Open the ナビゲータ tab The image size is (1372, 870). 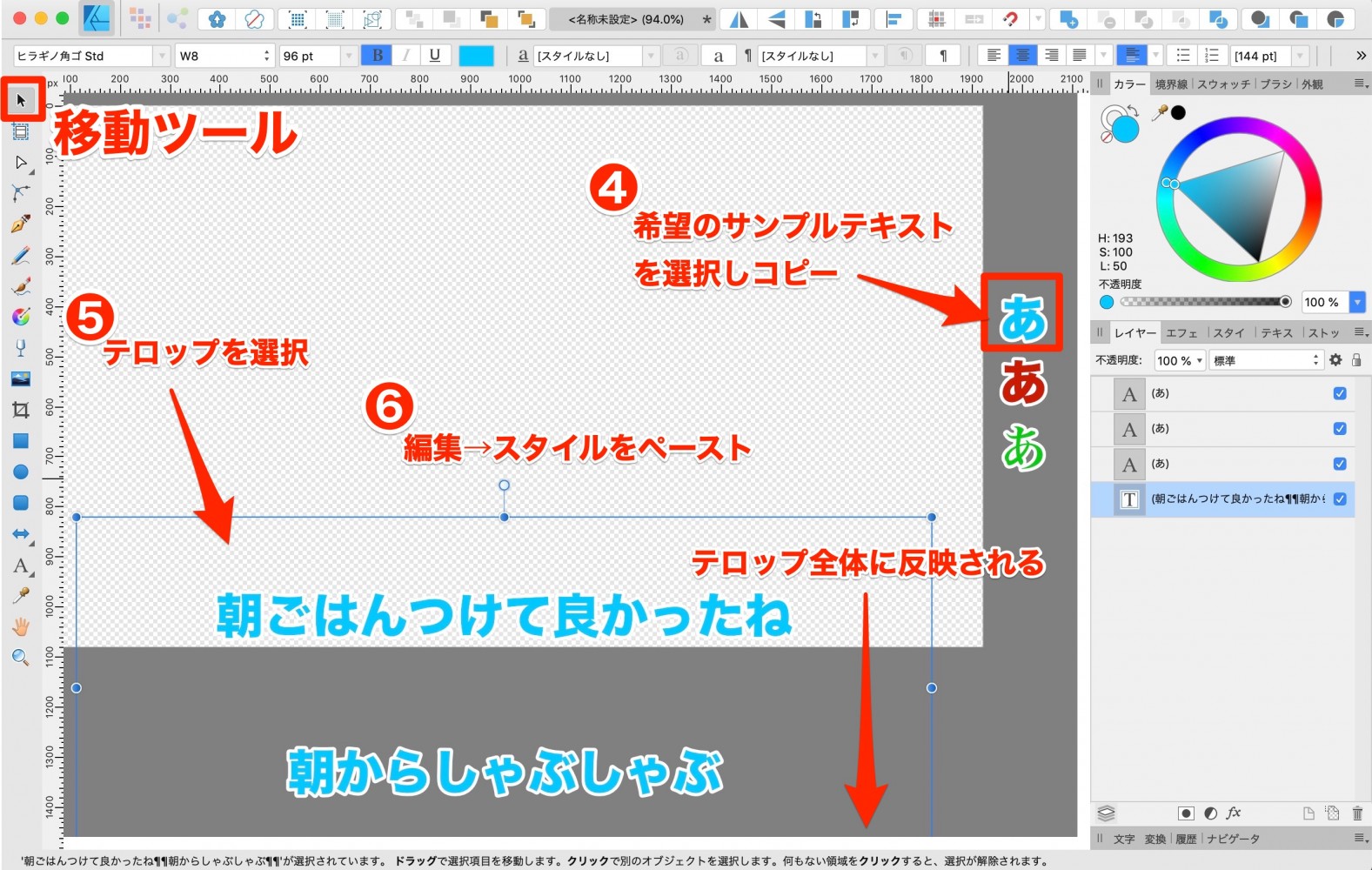tap(1233, 839)
